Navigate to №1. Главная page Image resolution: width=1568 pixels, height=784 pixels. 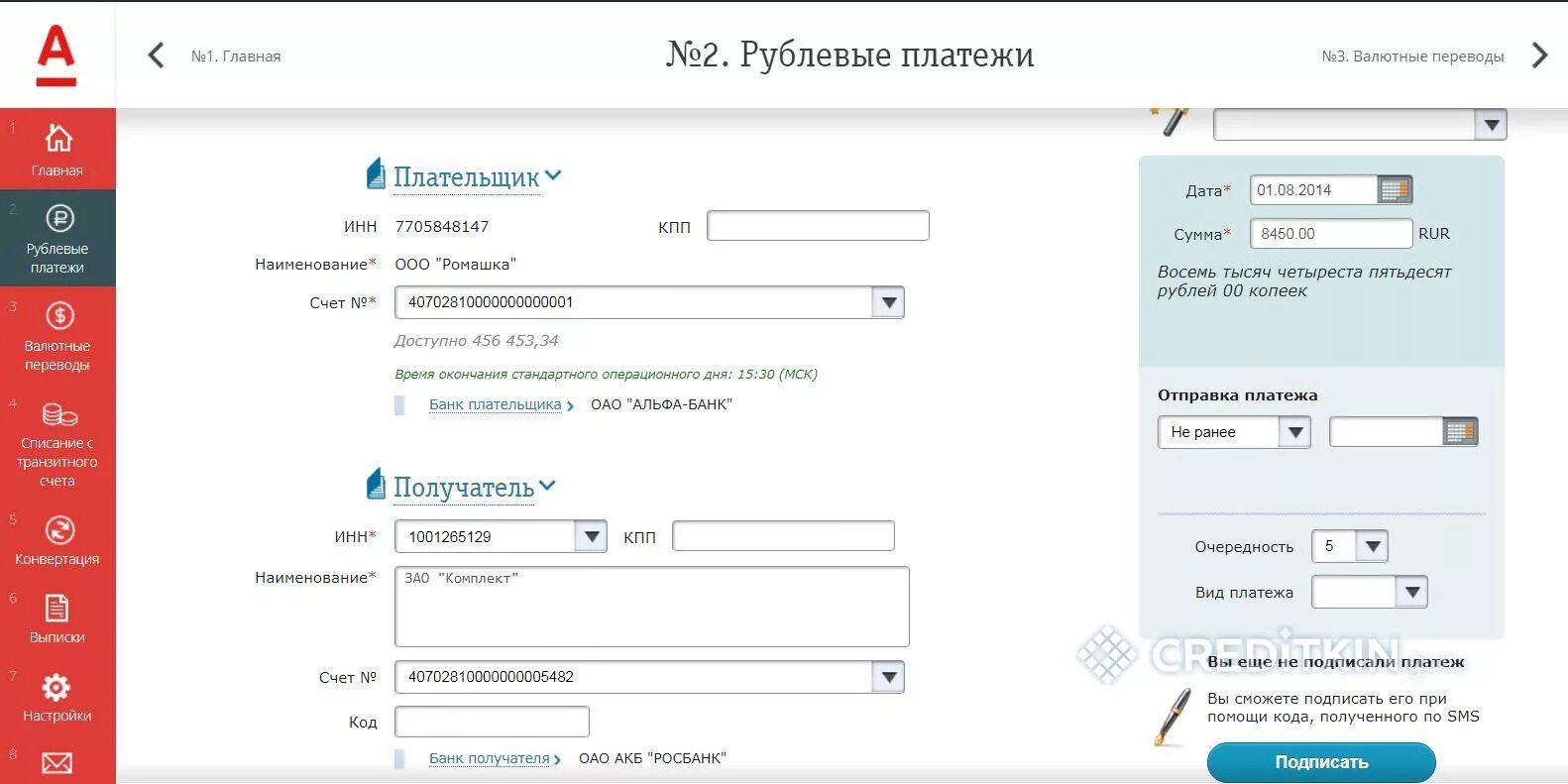[236, 56]
